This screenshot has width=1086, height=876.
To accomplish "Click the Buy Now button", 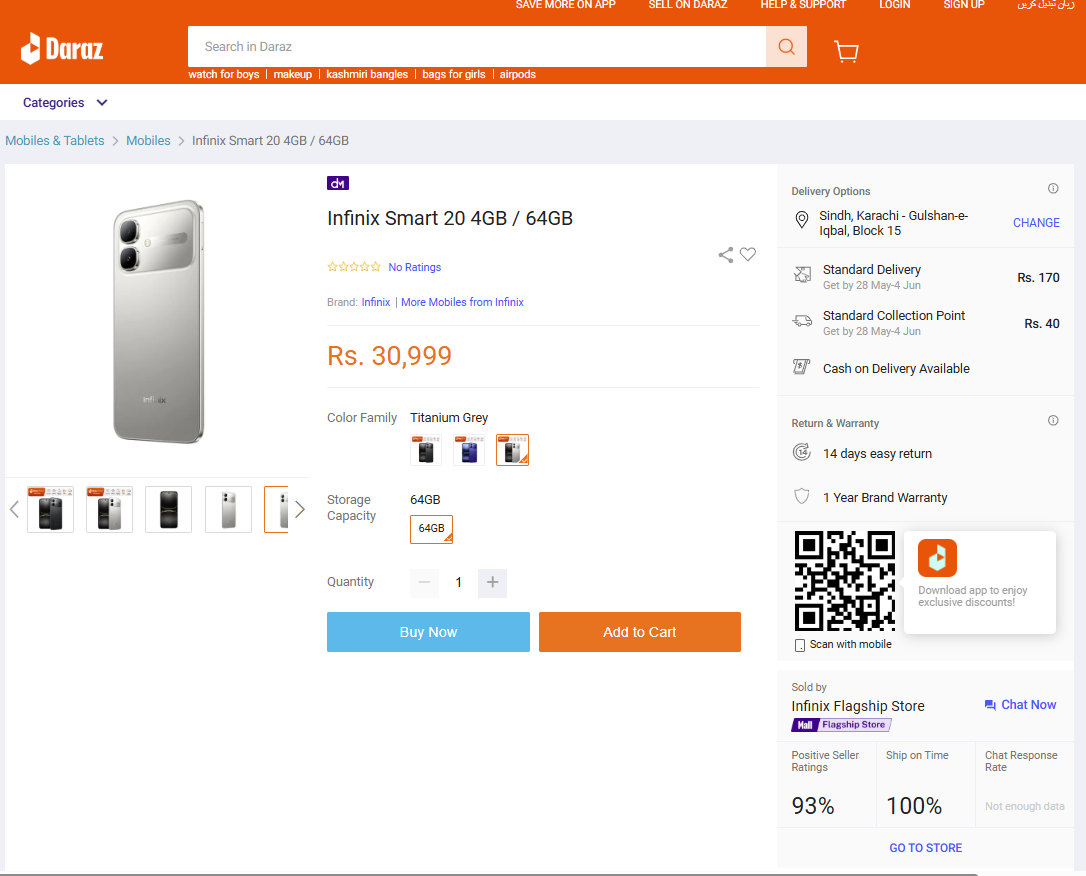I will (x=428, y=632).
